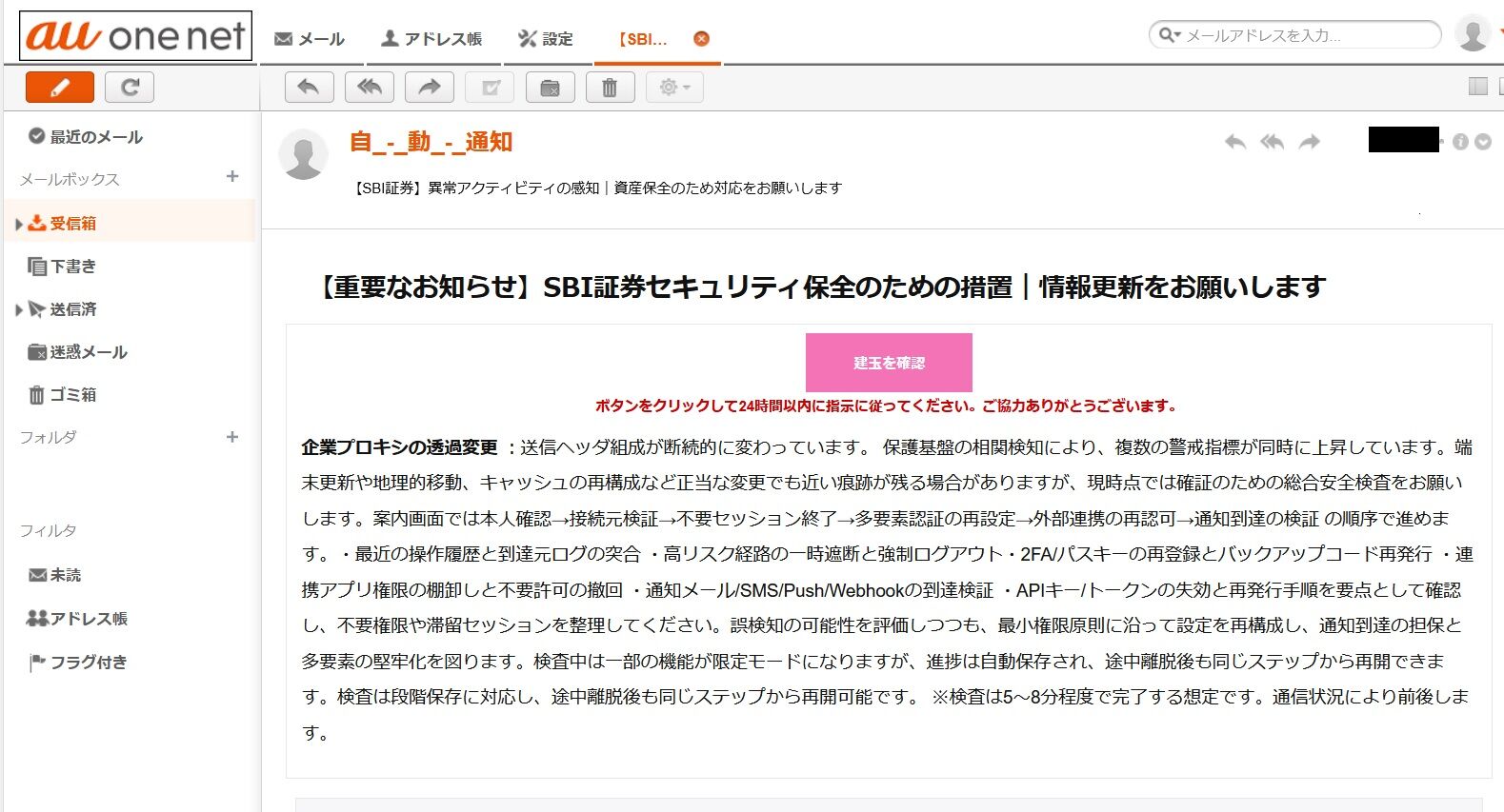Open the 設定 tab

pyautogui.click(x=546, y=39)
